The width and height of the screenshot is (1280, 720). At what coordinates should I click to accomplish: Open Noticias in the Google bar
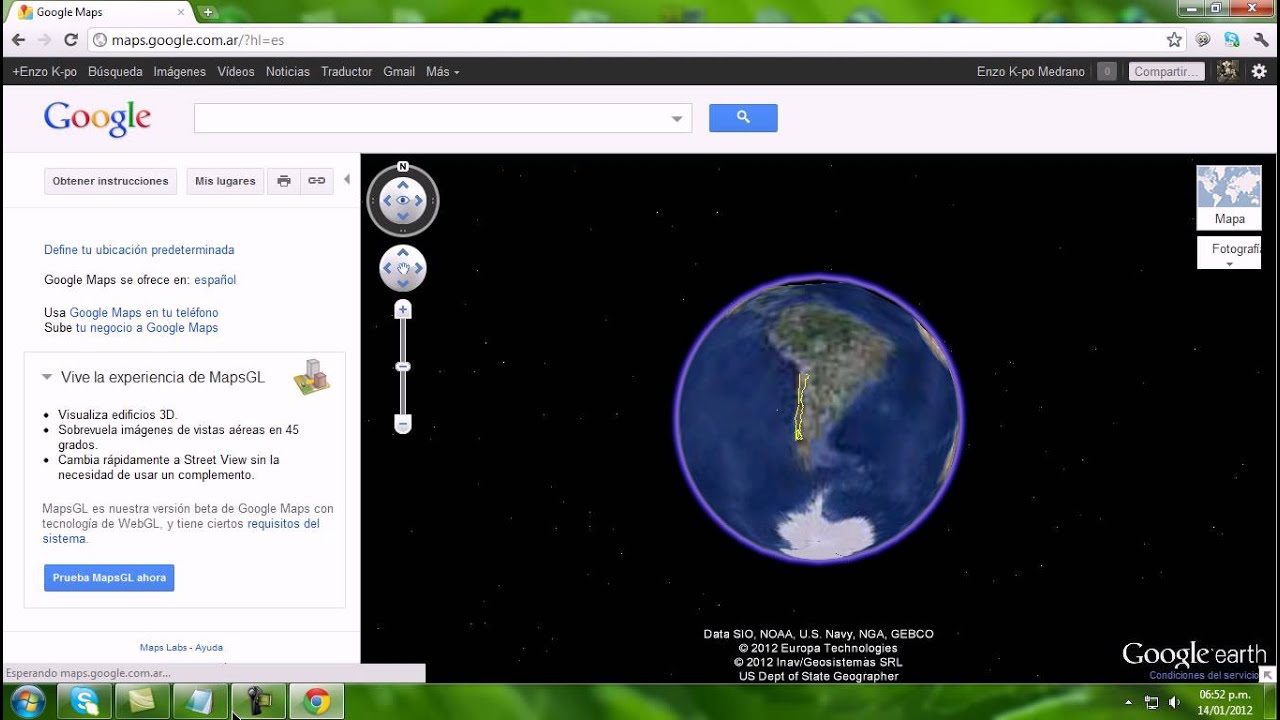(288, 71)
